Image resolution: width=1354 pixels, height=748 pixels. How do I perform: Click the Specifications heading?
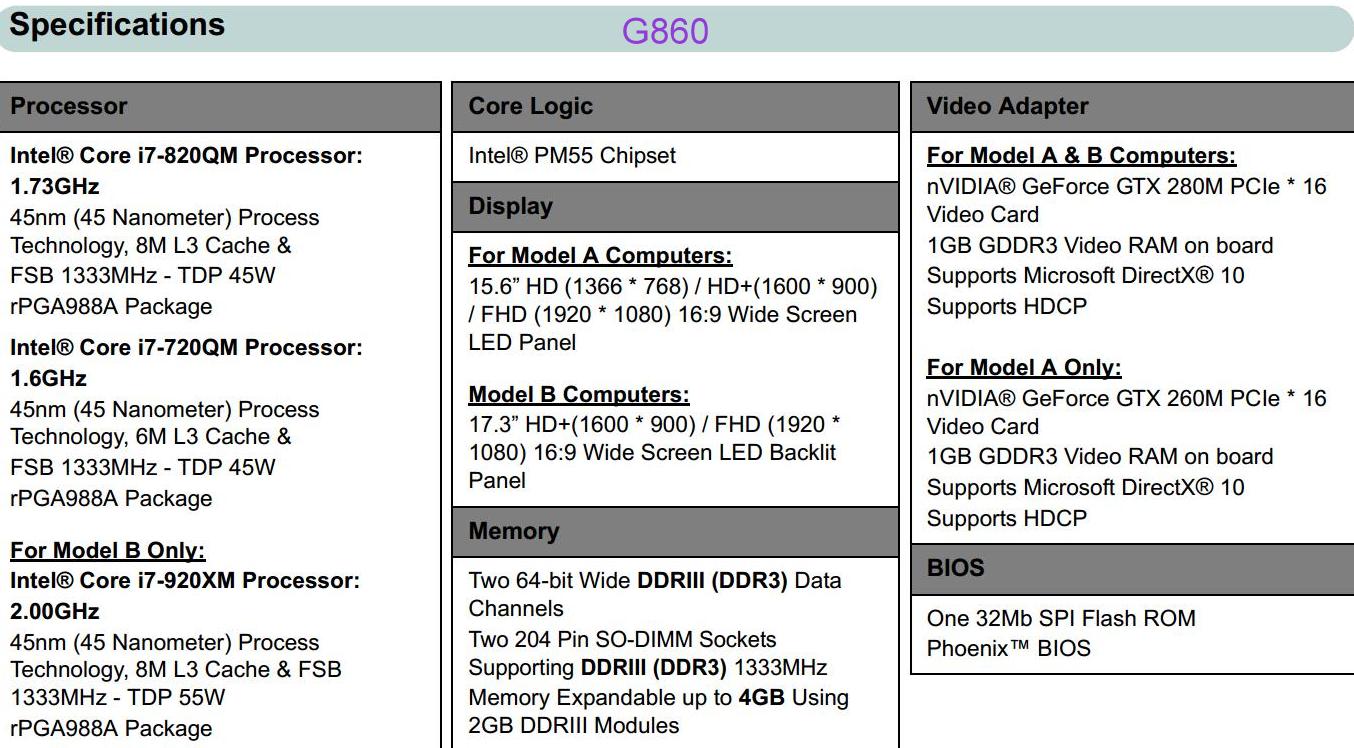(117, 25)
